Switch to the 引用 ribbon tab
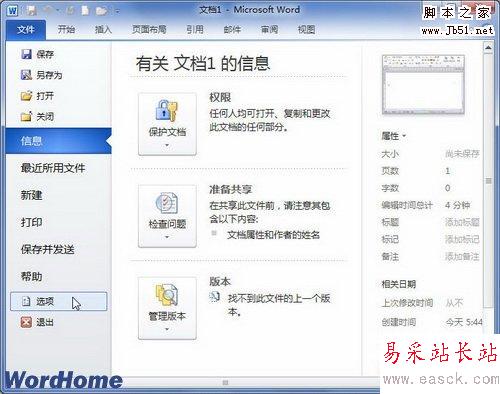The image size is (500, 394). coord(195,30)
